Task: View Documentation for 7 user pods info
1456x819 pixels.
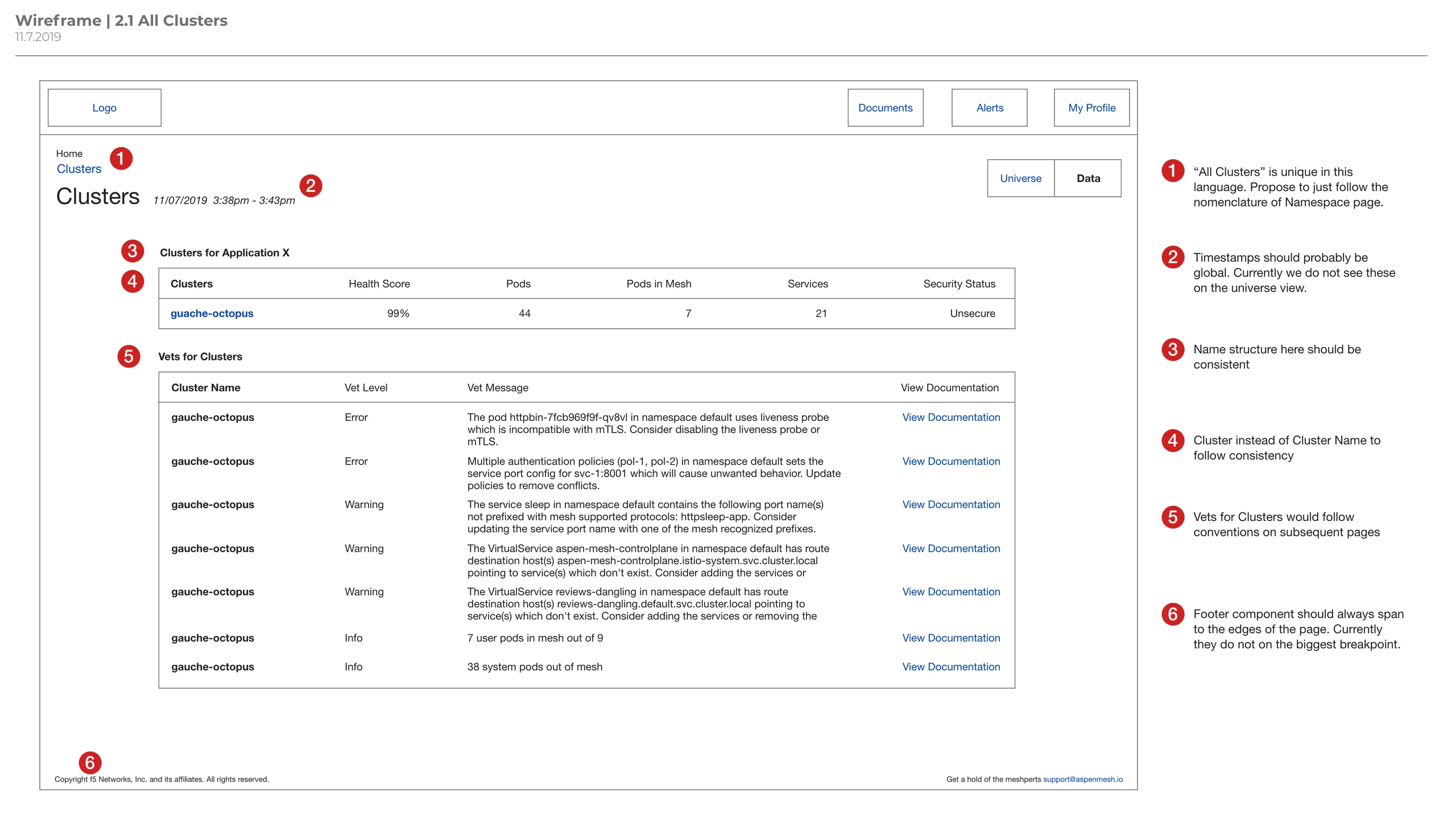Action: (951, 638)
